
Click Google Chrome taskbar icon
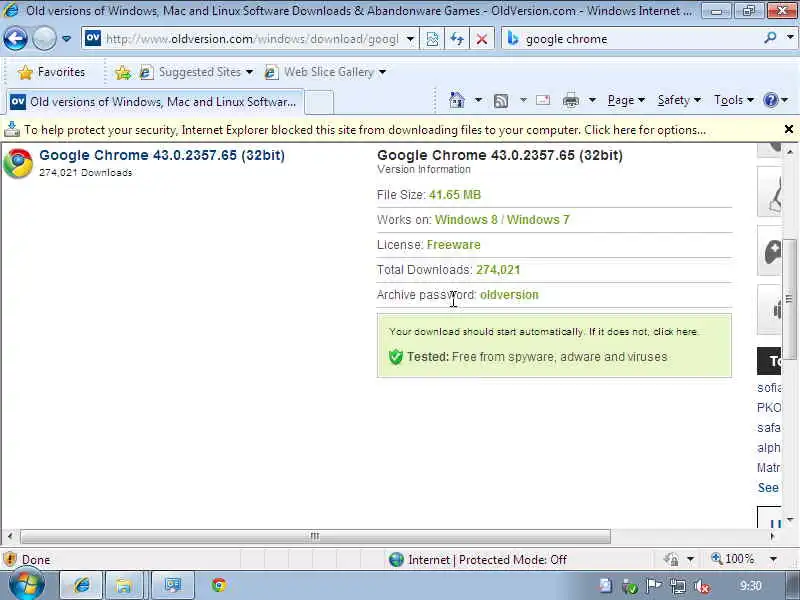click(219, 585)
